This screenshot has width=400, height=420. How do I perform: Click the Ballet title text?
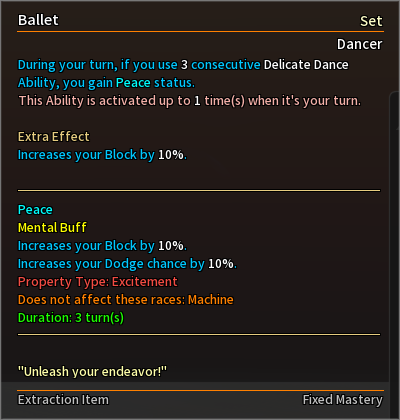coord(38,20)
